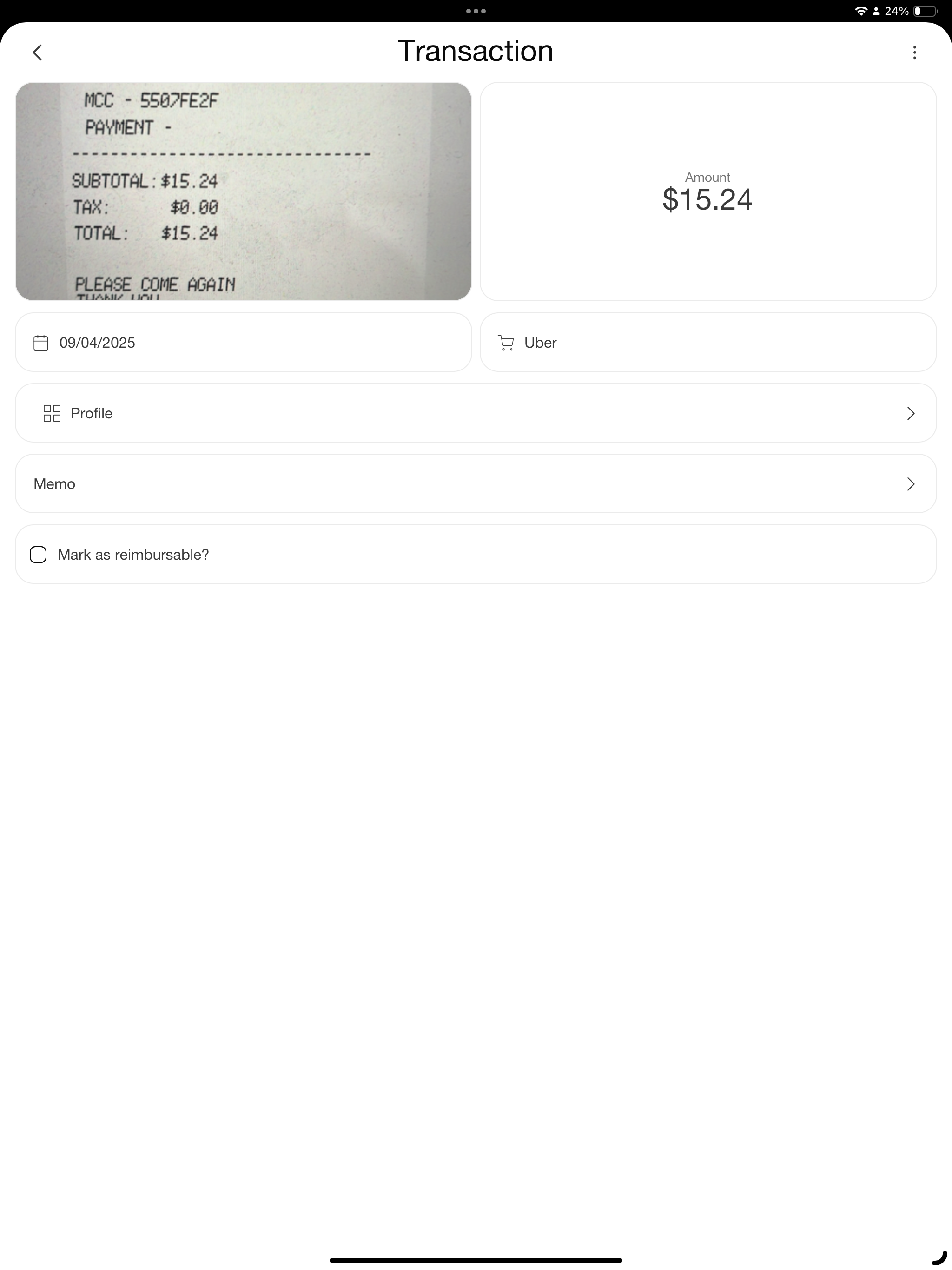The height and width of the screenshot is (1270, 952).
Task: Tap the battery indicator in status bar
Action: click(926, 11)
